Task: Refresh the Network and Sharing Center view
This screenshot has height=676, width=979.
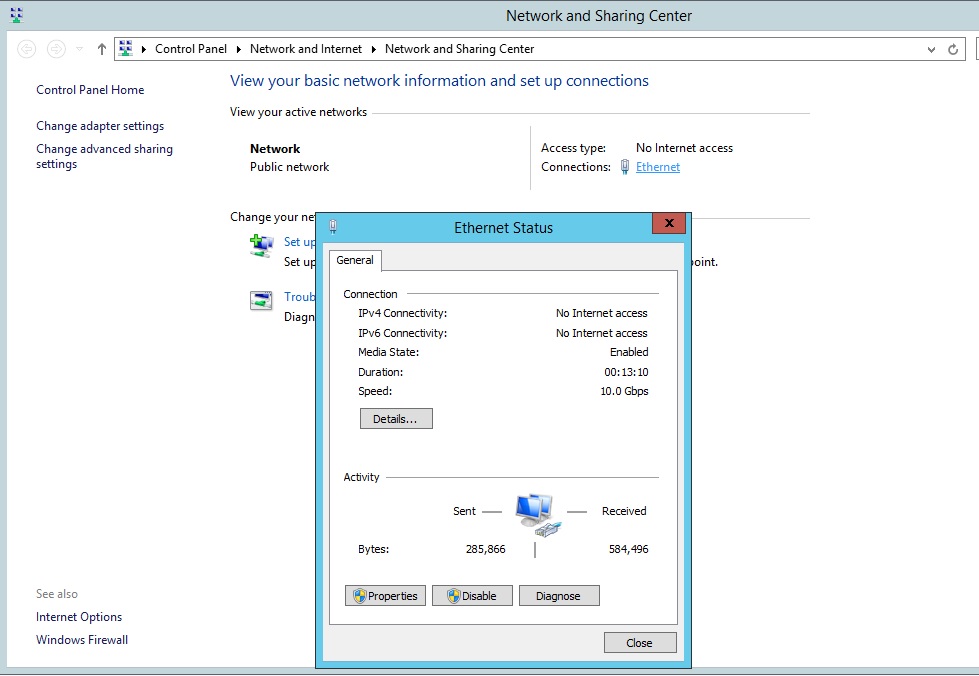Action: point(953,49)
